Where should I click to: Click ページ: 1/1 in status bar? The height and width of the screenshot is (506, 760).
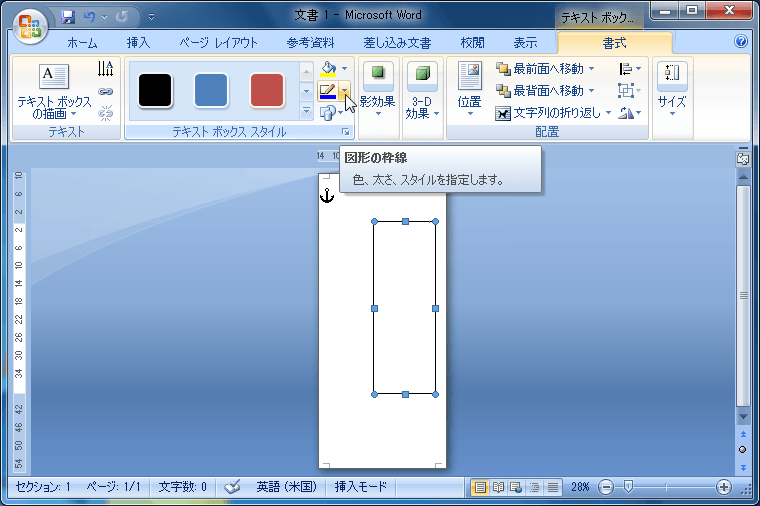pyautogui.click(x=113, y=487)
